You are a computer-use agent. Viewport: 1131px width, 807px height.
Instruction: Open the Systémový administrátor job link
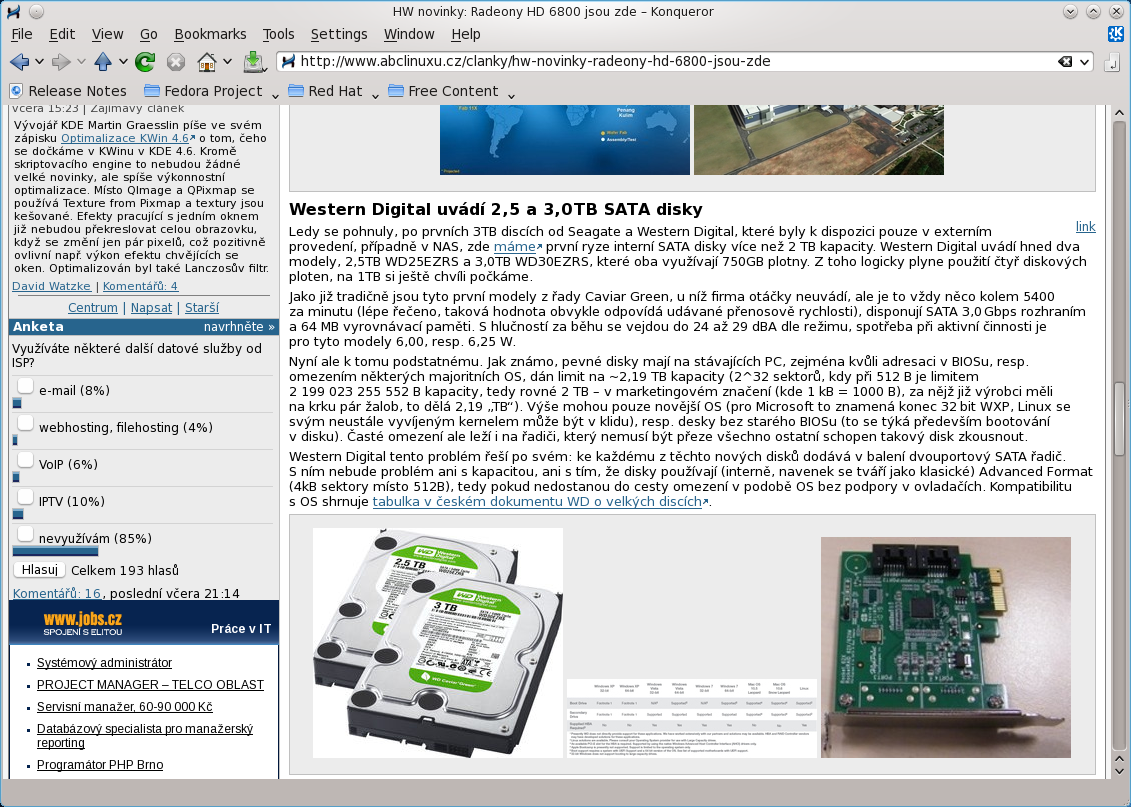pos(105,663)
